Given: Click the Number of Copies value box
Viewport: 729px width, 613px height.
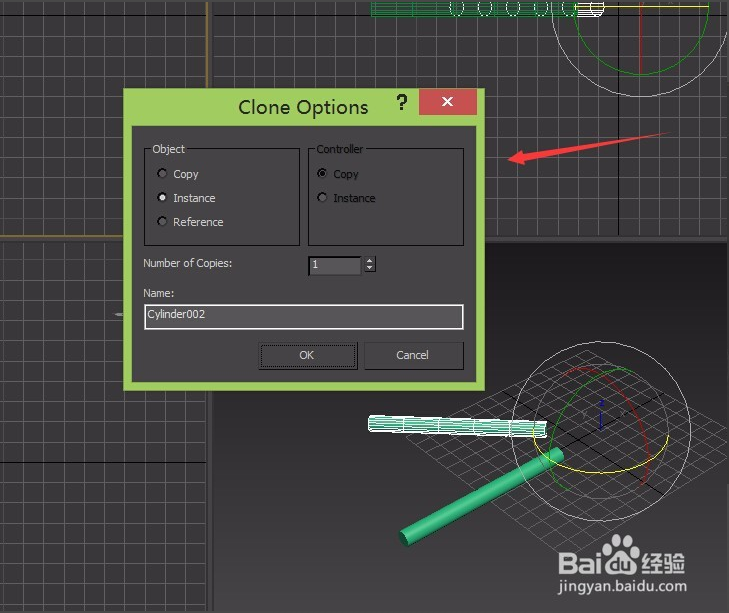Looking at the screenshot, I should tap(334, 265).
